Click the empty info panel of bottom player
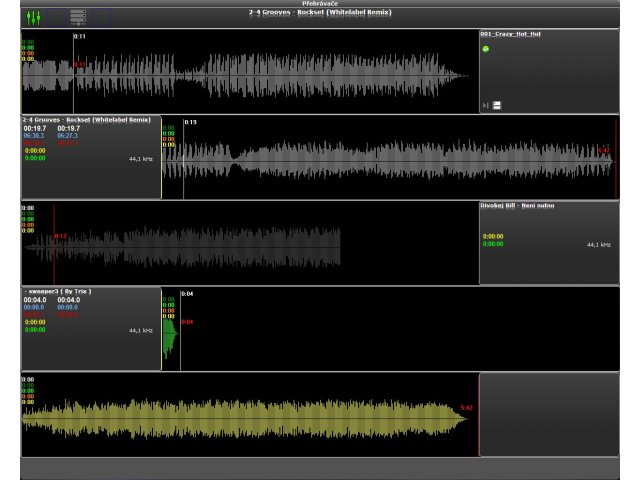The width and height of the screenshot is (640, 480). pyautogui.click(x=548, y=414)
